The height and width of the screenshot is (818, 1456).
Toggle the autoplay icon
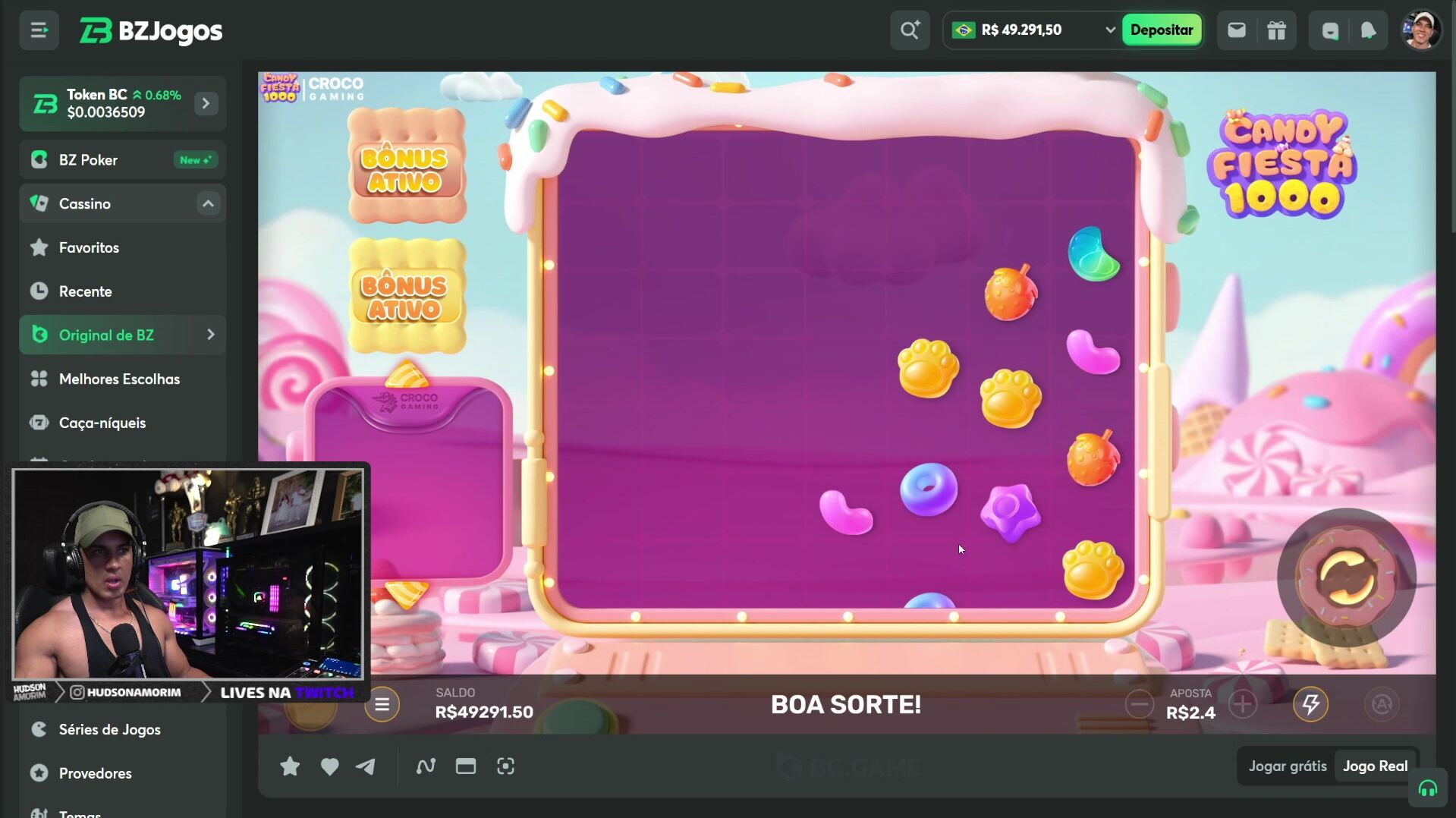click(1382, 705)
